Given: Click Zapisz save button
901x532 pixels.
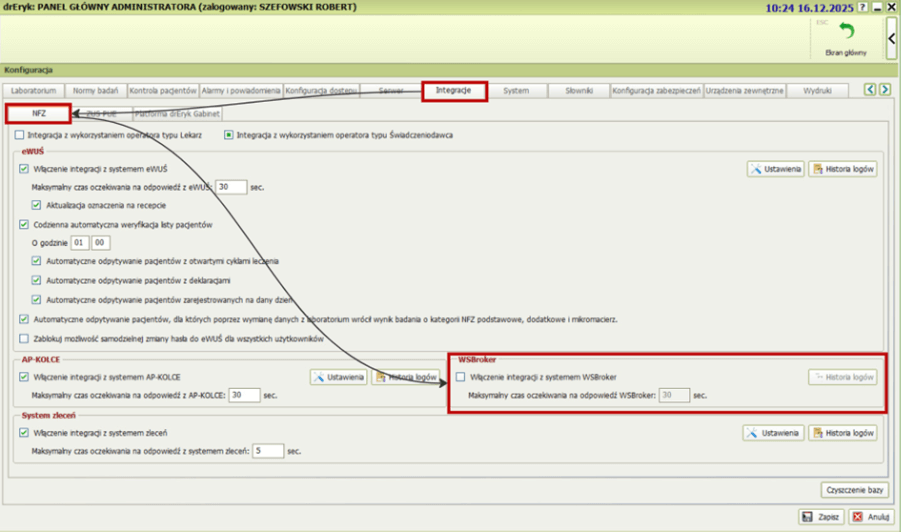Looking at the screenshot, I should tap(820, 517).
